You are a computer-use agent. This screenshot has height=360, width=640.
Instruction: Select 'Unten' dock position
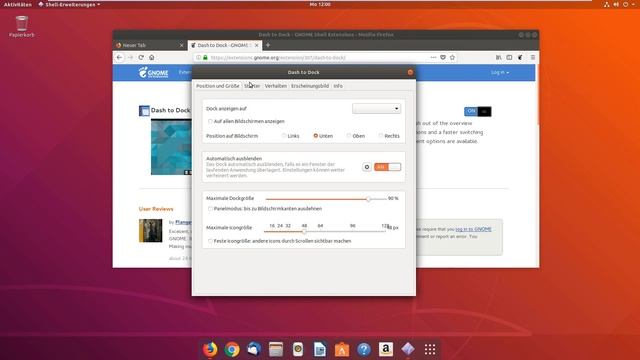click(316, 136)
